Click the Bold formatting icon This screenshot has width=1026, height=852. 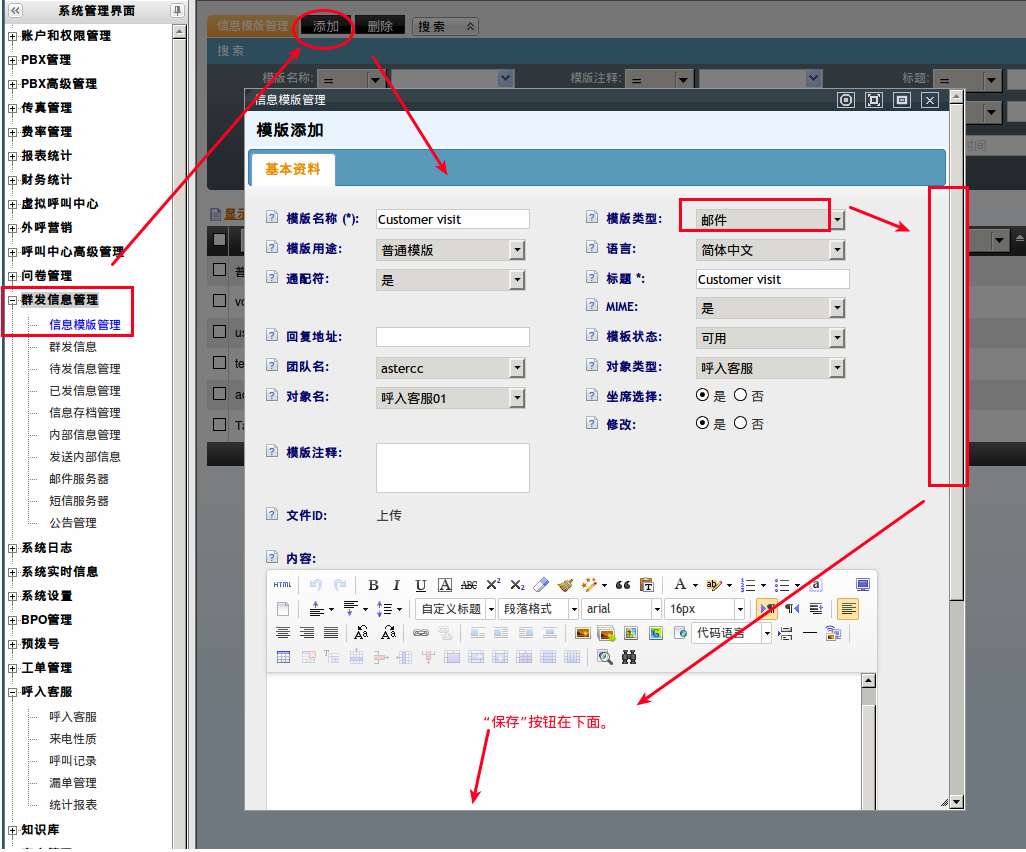(373, 585)
